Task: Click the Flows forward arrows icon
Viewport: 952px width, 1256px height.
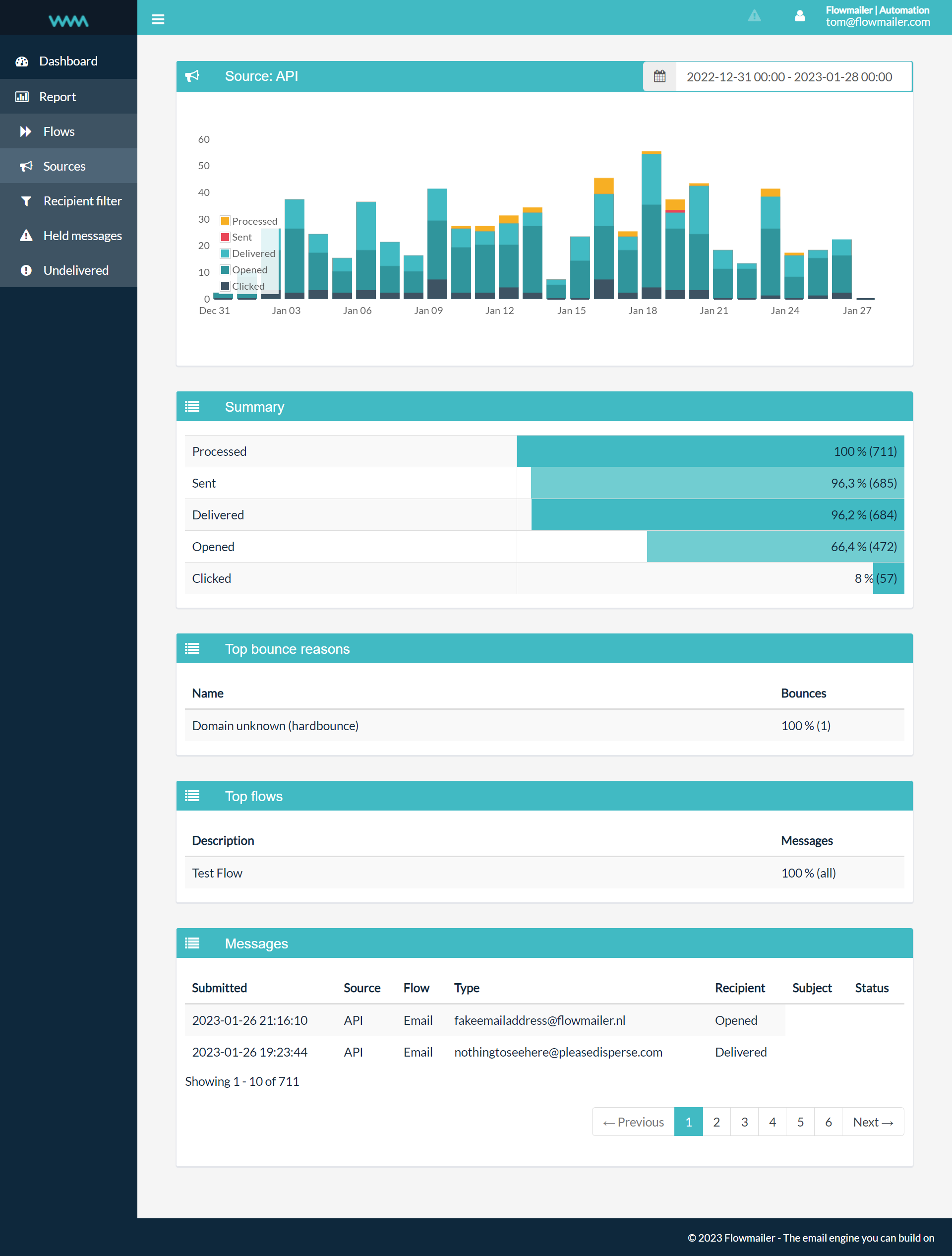Action: click(26, 131)
